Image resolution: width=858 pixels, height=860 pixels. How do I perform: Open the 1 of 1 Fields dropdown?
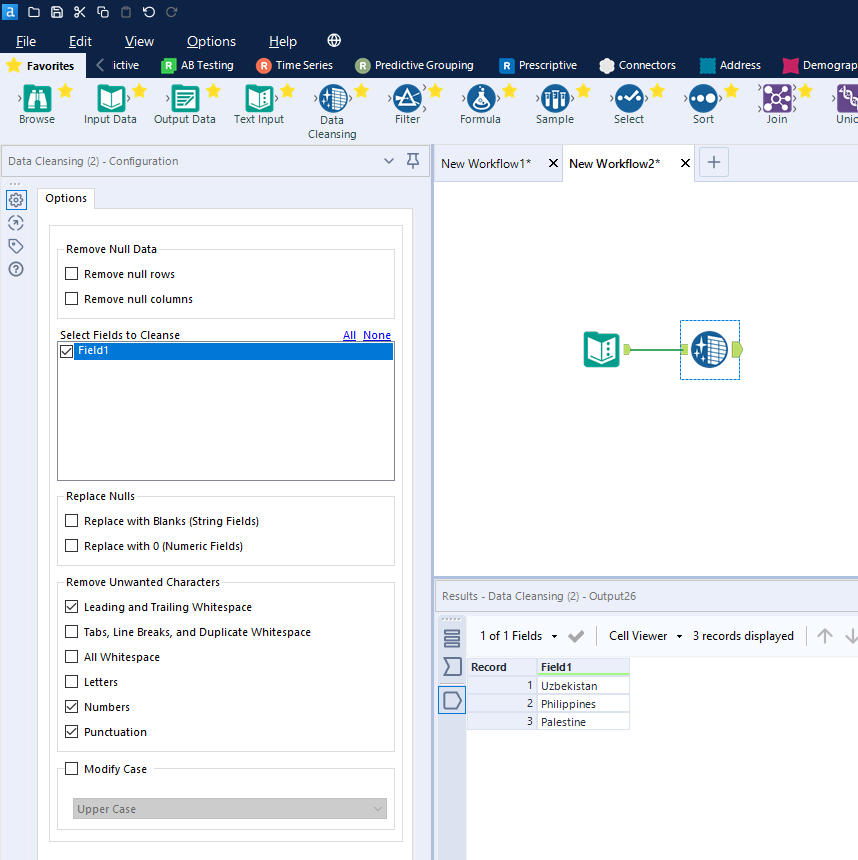click(518, 636)
